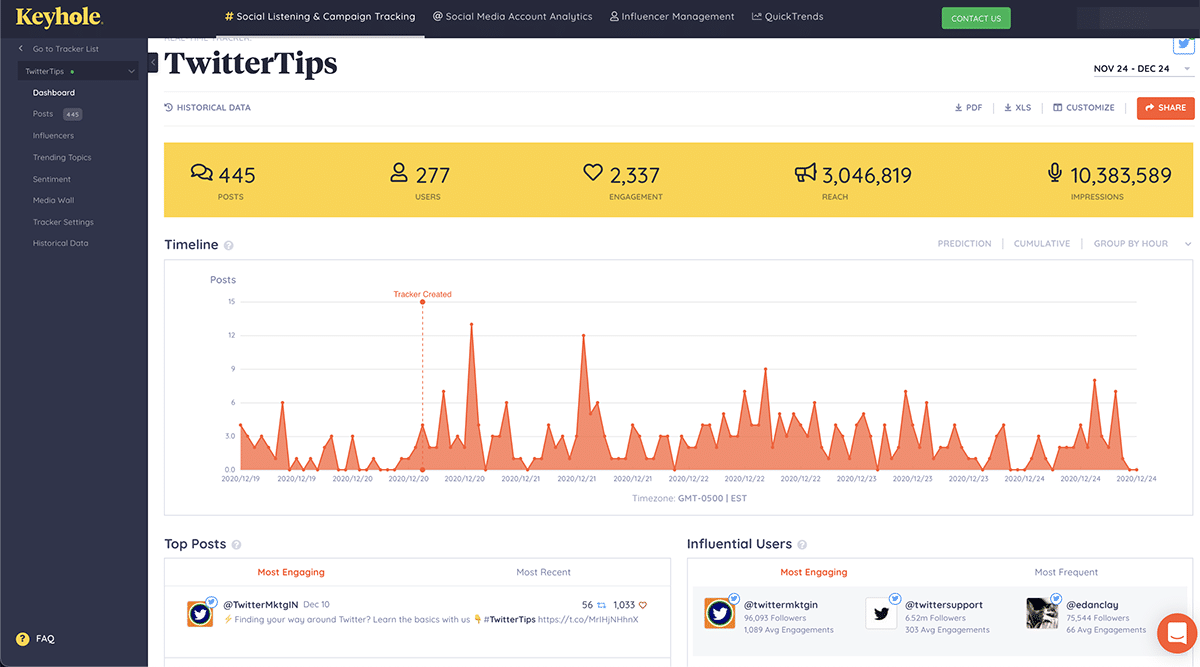Viewport: 1200px width, 667px height.
Task: Switch Top Posts to Most Recent
Action: 543,572
